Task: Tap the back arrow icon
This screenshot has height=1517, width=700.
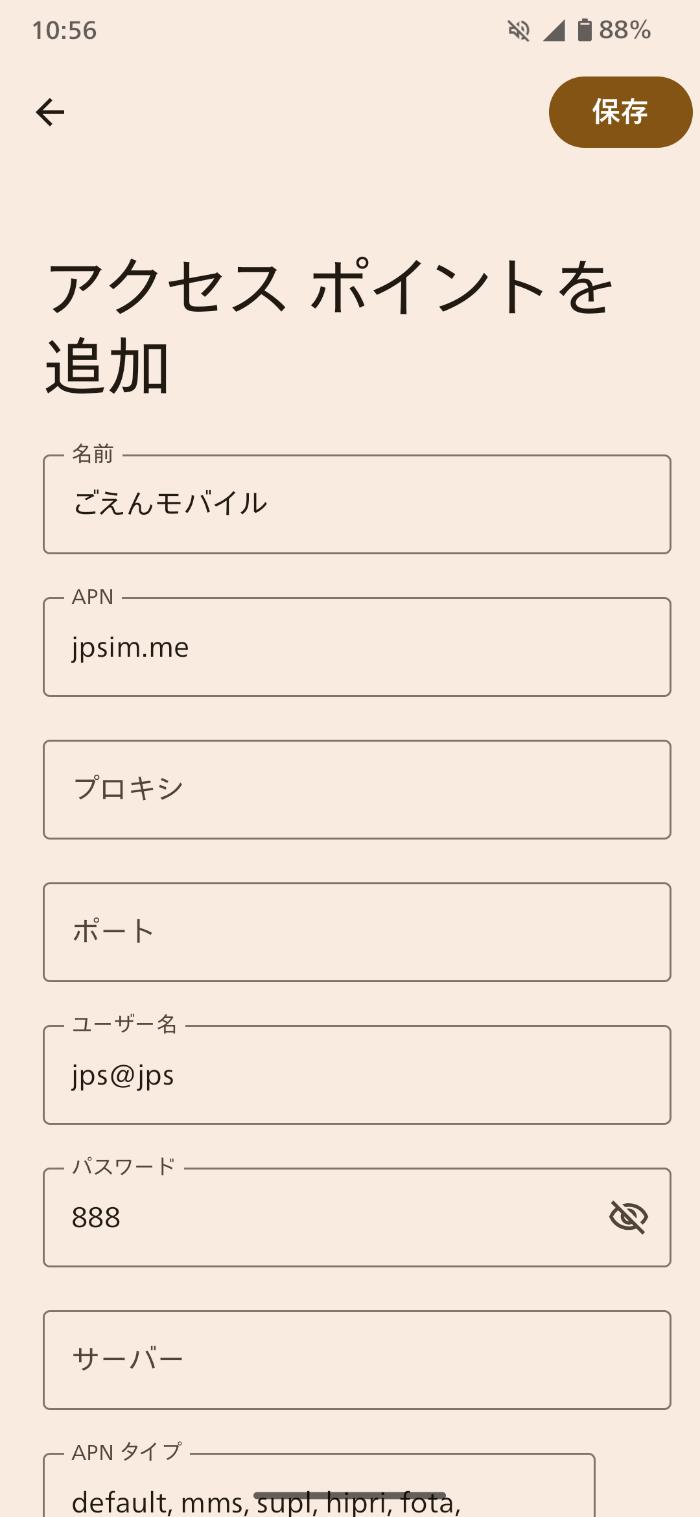Action: (50, 112)
